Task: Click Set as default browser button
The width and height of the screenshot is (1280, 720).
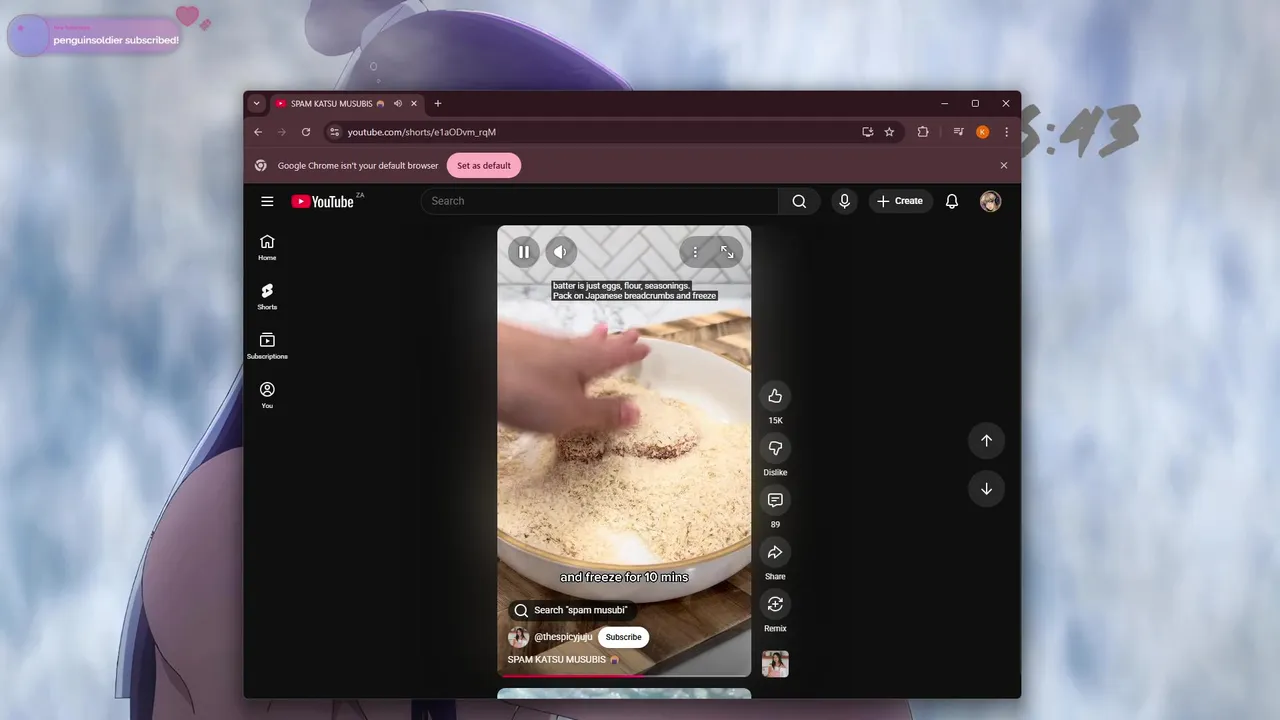Action: [484, 166]
